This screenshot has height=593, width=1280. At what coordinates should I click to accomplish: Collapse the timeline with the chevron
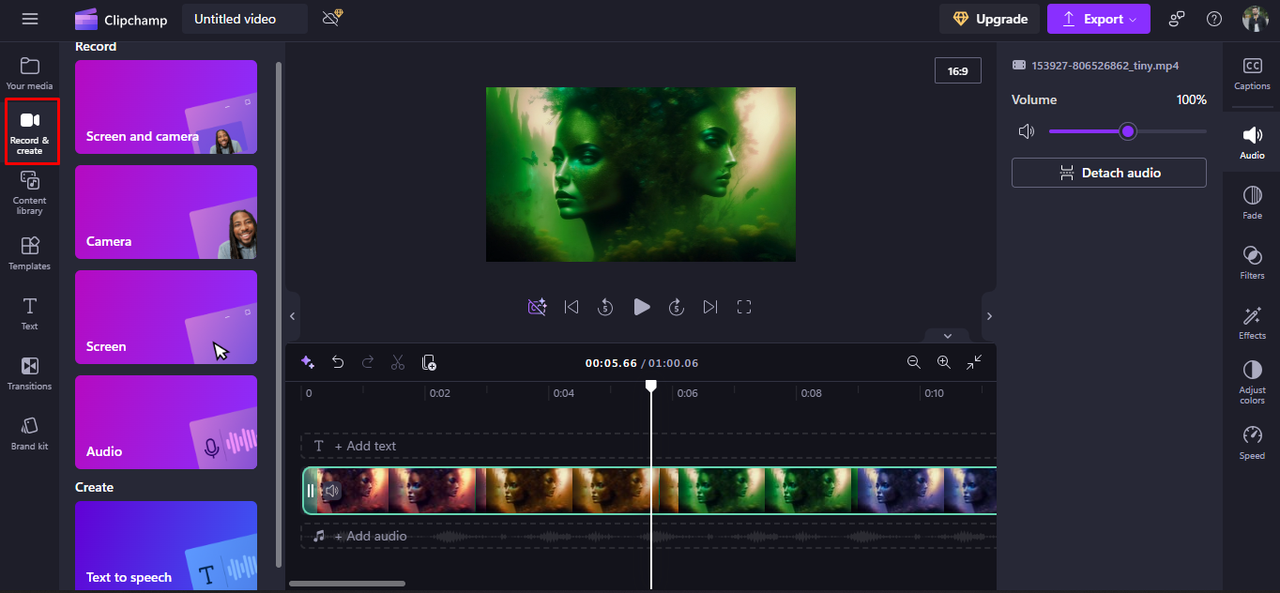(x=948, y=336)
